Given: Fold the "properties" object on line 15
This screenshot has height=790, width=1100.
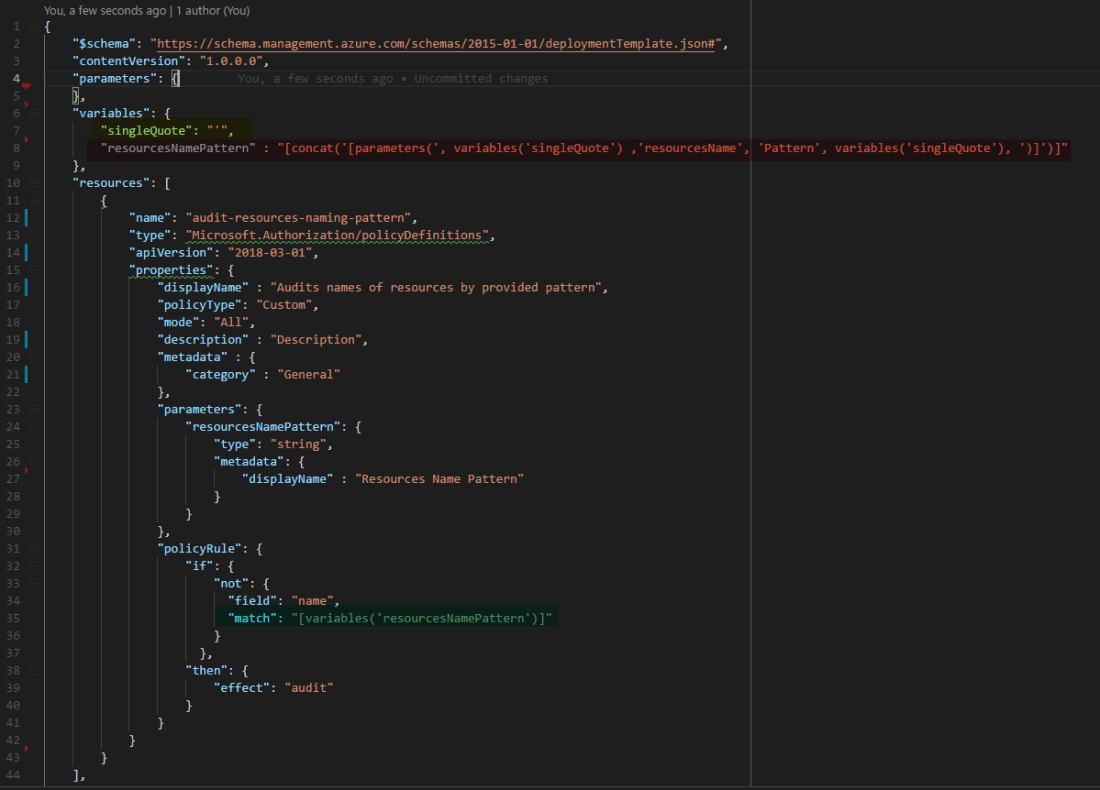Looking at the screenshot, I should point(34,270).
